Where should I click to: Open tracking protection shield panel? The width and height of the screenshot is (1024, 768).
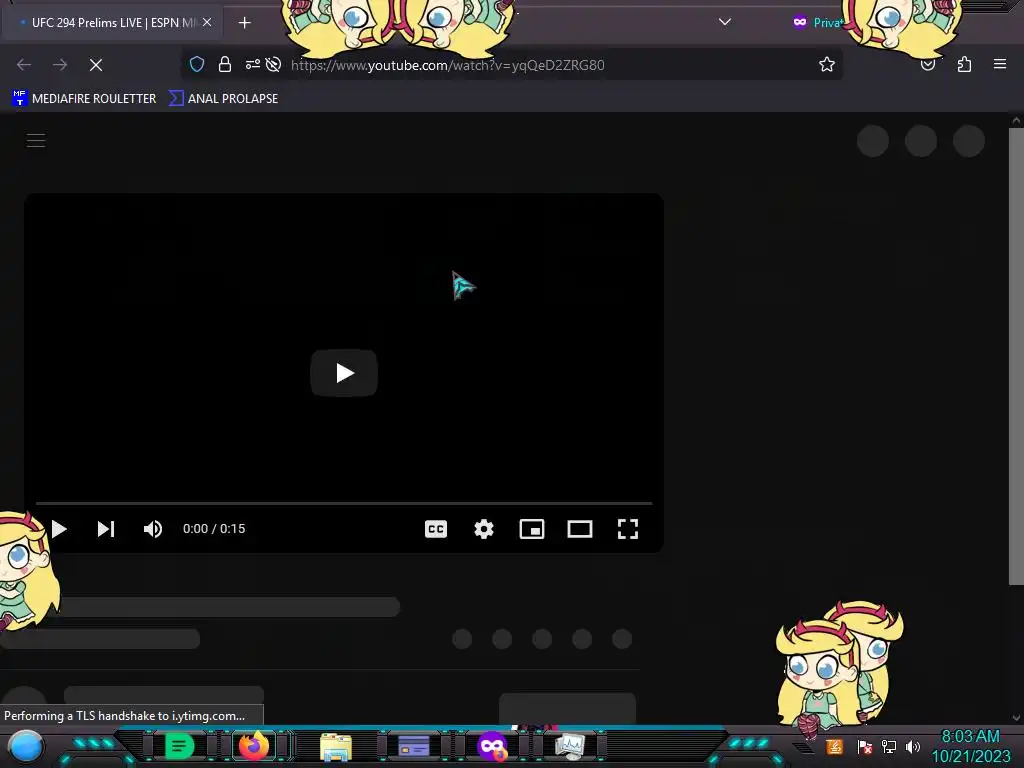click(197, 64)
